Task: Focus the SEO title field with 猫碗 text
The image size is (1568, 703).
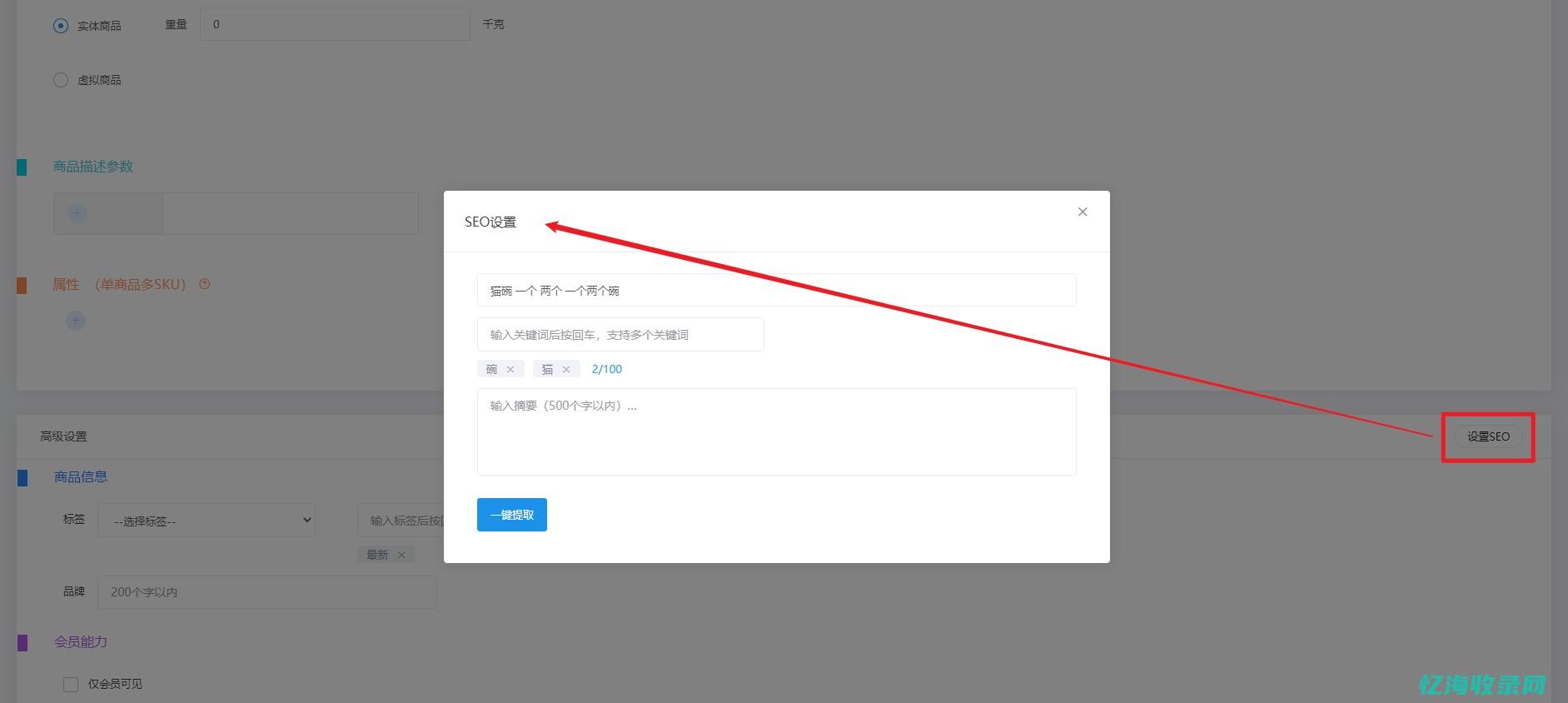Action: (x=777, y=290)
